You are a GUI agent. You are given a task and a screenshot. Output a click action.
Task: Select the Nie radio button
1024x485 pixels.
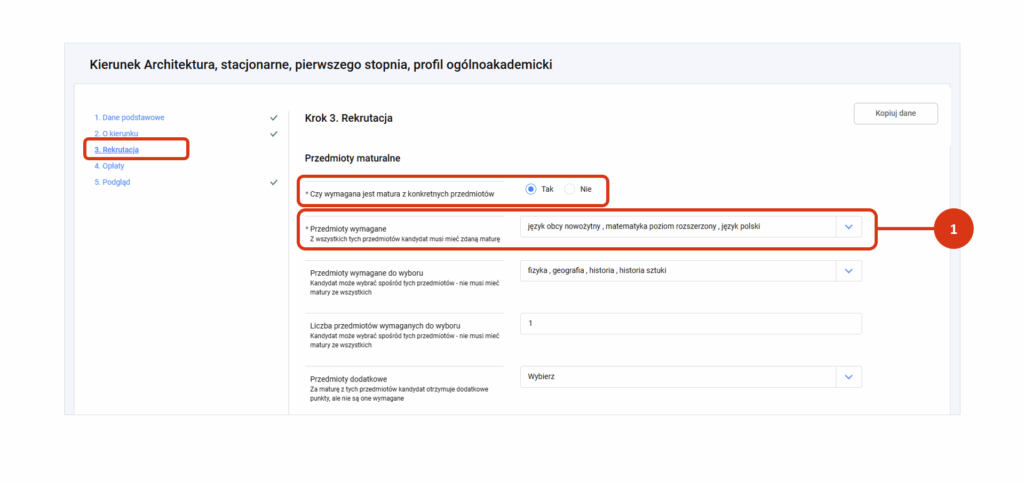coord(571,189)
